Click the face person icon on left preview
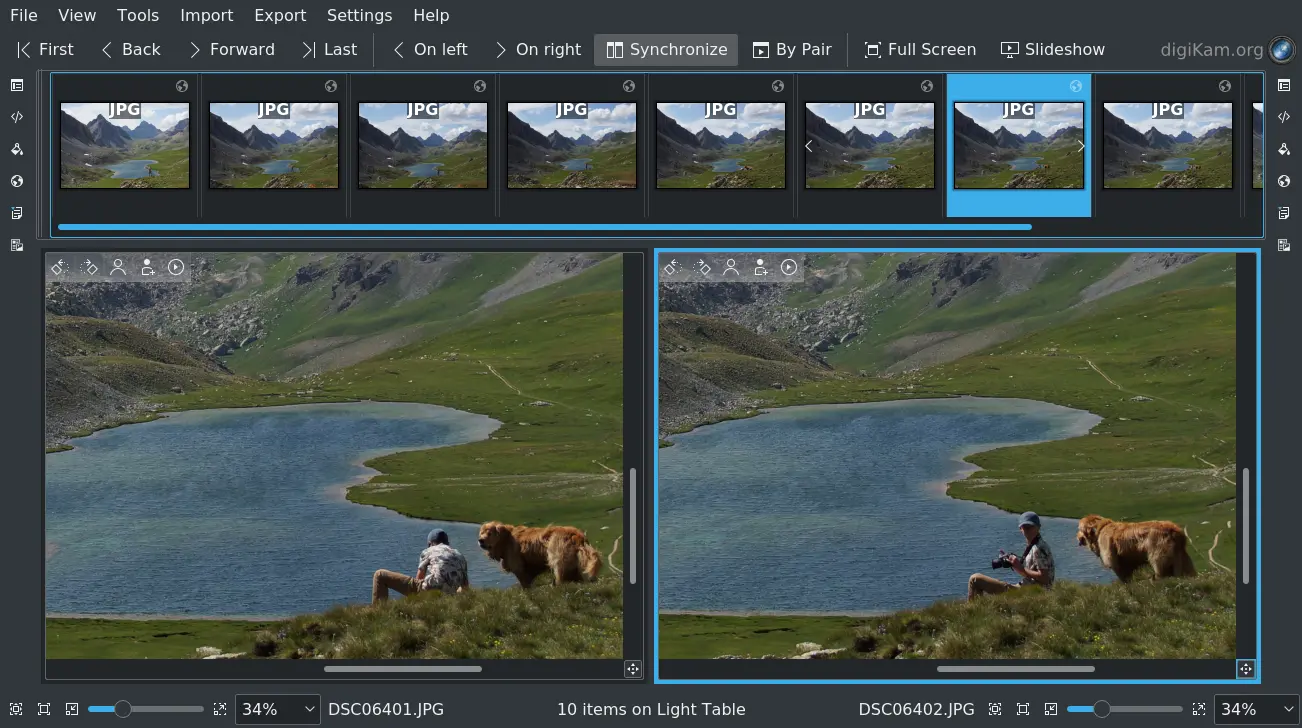 pos(118,267)
